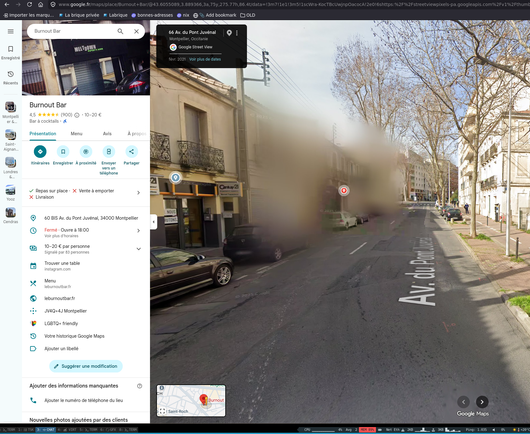Expand the dining options row chevron
The height and width of the screenshot is (434, 530).
(138, 193)
